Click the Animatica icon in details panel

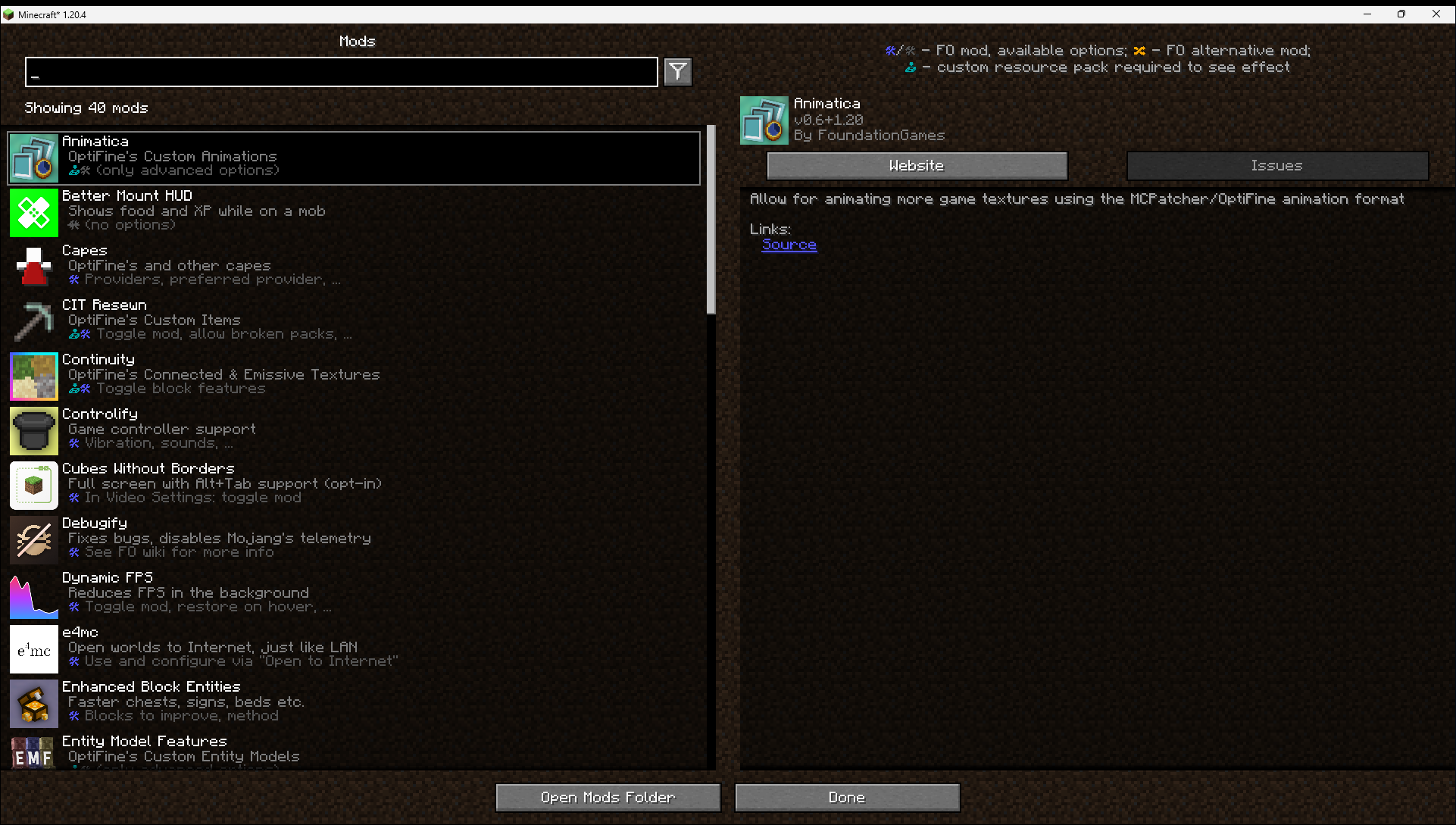pos(764,120)
